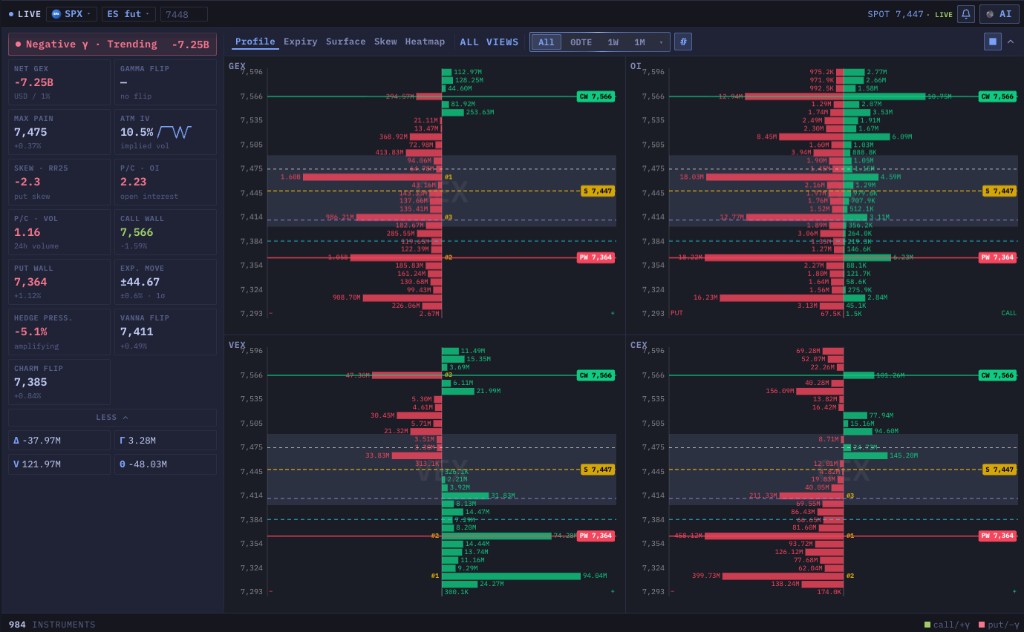Click the SPX logo icon in the symbol selector
This screenshot has height=632, width=1024.
point(56,14)
